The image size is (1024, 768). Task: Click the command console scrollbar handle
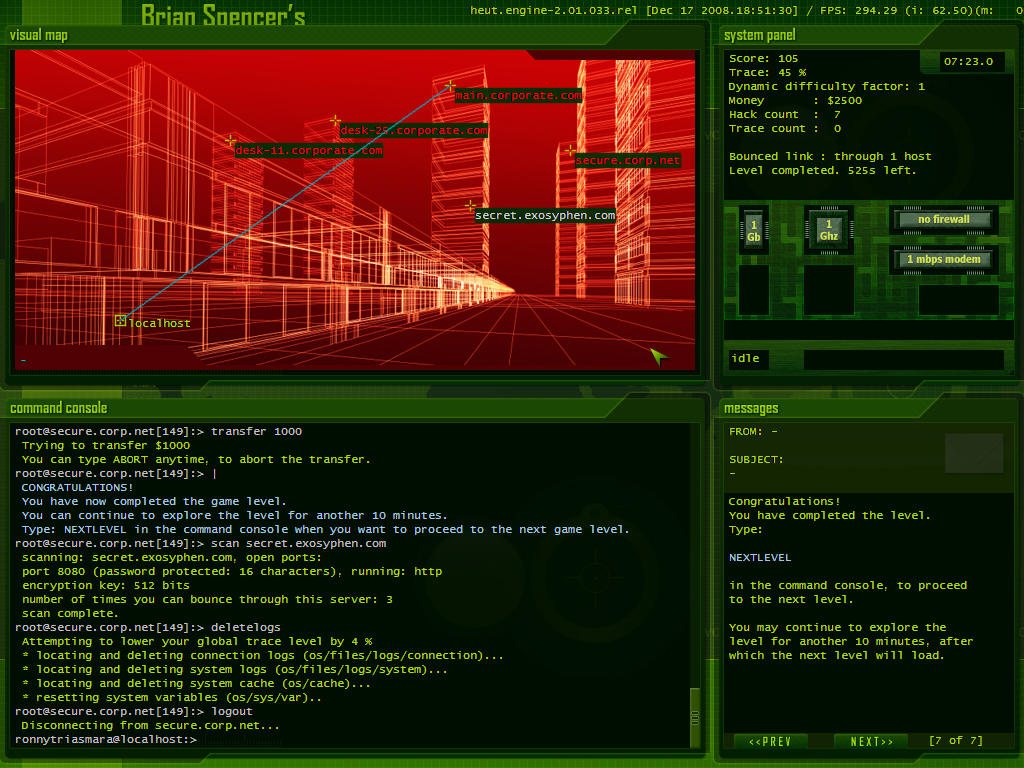pos(695,716)
